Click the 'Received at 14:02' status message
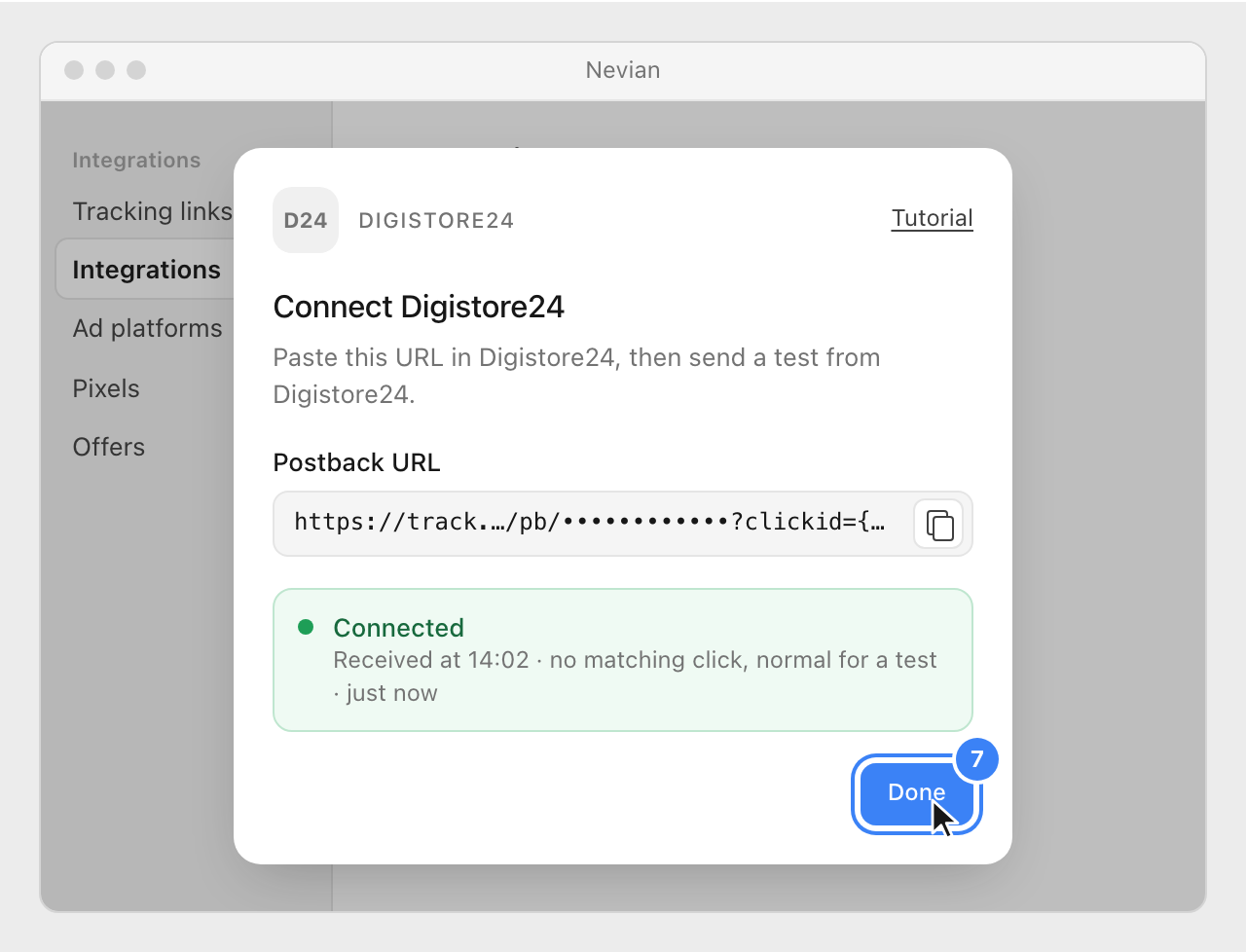This screenshot has height=952, width=1246. pyautogui.click(x=635, y=677)
